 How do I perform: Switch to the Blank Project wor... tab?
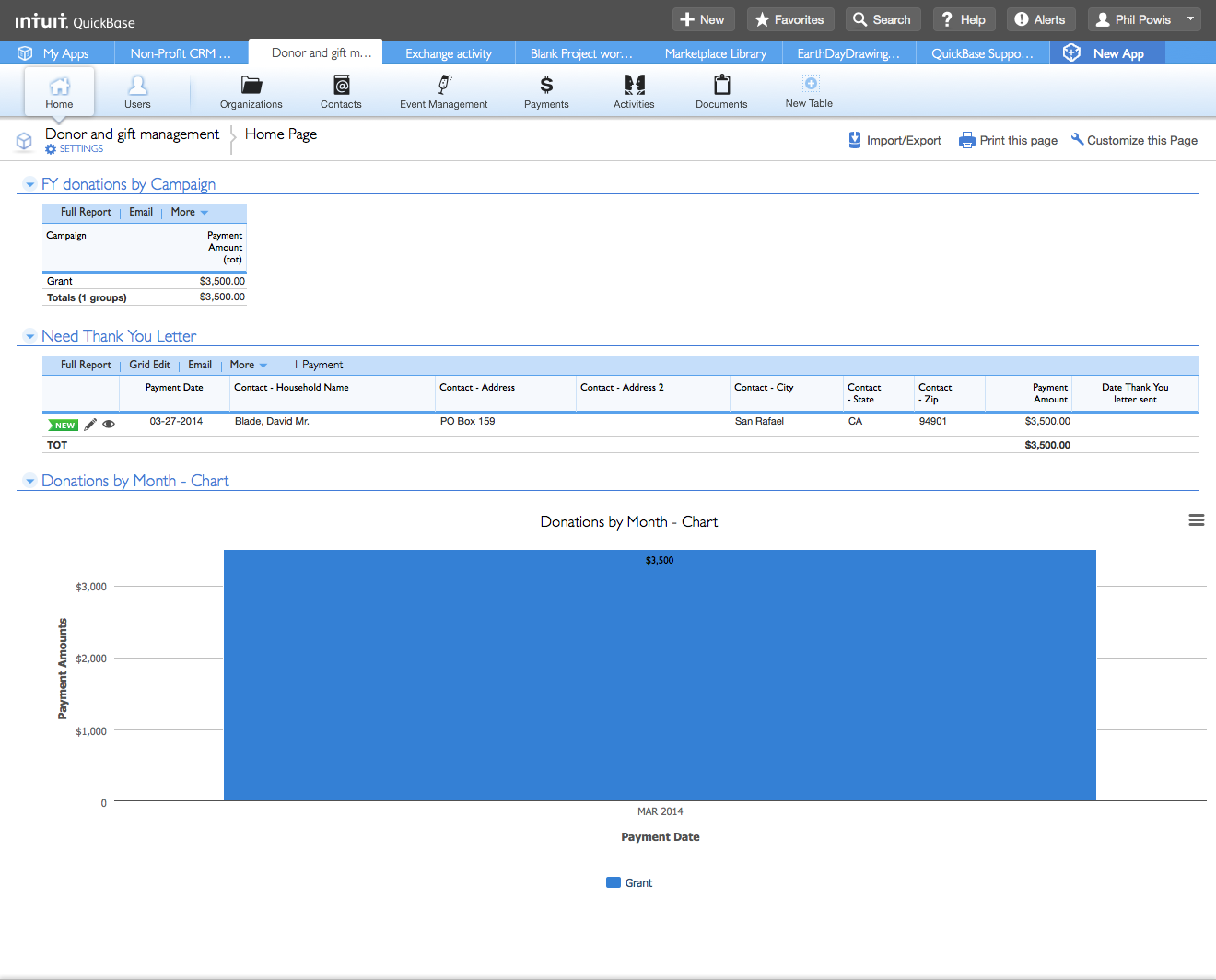click(x=582, y=53)
